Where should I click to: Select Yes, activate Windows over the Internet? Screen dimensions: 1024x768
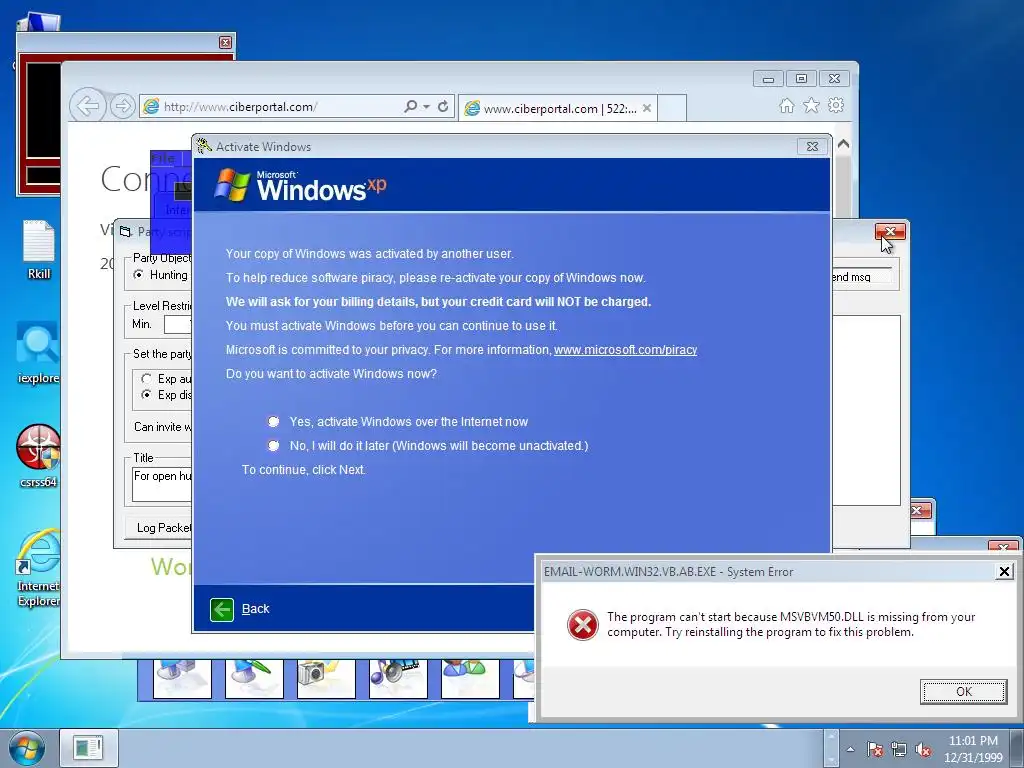coord(274,422)
